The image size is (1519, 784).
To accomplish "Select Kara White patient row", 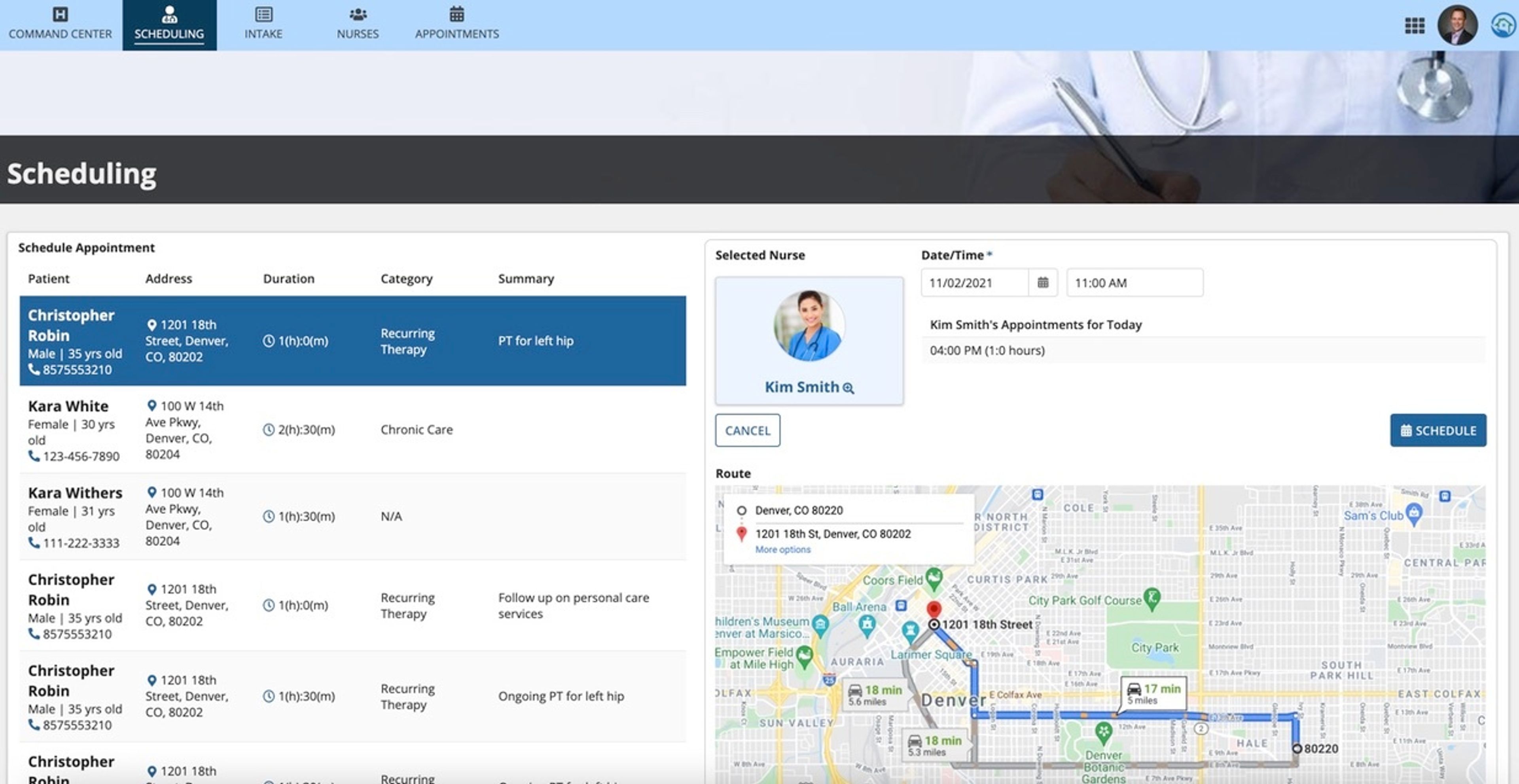I will pos(352,429).
